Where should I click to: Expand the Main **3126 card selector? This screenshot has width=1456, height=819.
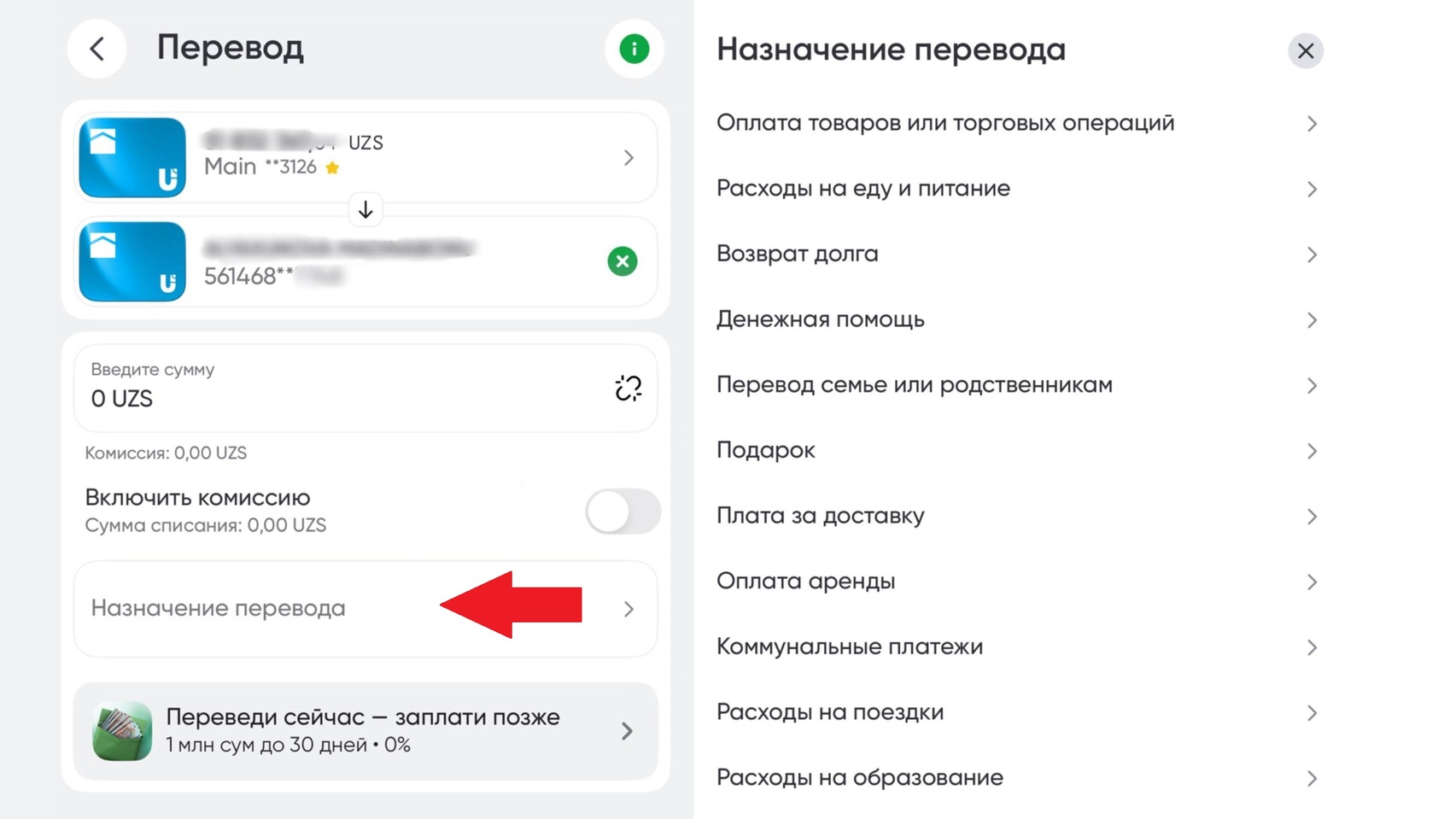click(x=628, y=158)
